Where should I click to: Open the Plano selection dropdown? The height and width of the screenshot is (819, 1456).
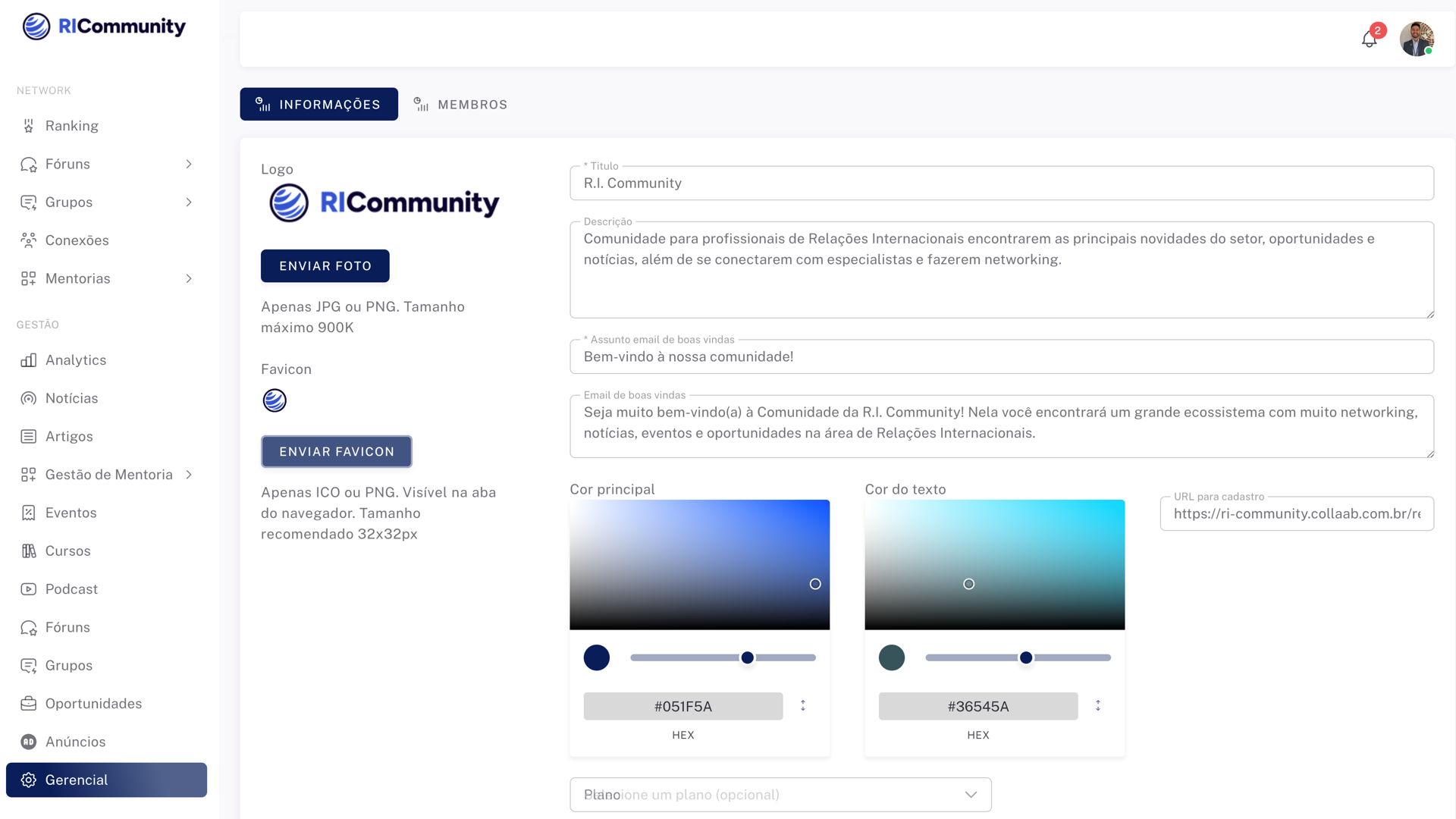coord(780,795)
